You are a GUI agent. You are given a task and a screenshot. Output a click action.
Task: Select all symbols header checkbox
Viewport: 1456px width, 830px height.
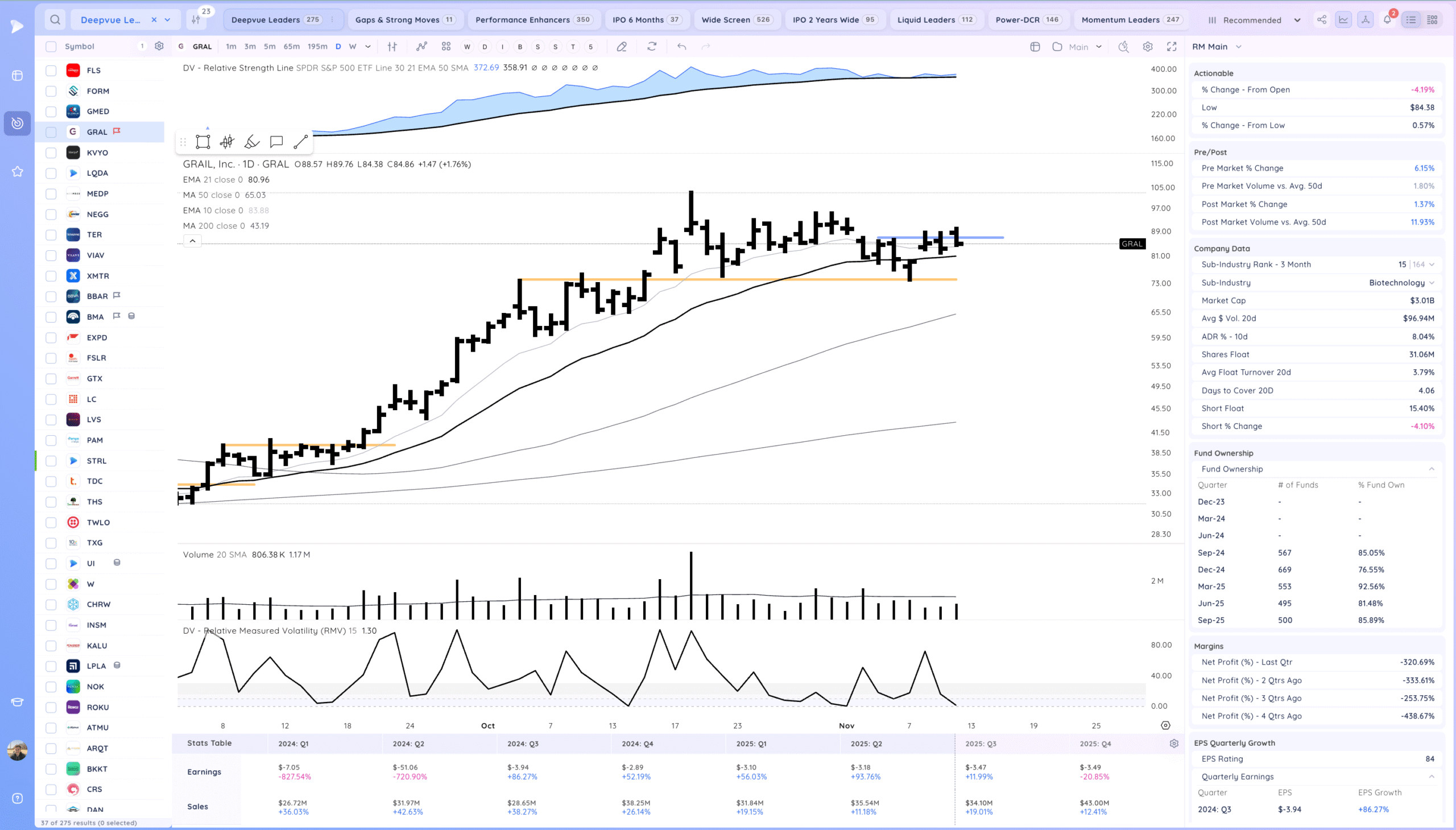pyautogui.click(x=51, y=47)
